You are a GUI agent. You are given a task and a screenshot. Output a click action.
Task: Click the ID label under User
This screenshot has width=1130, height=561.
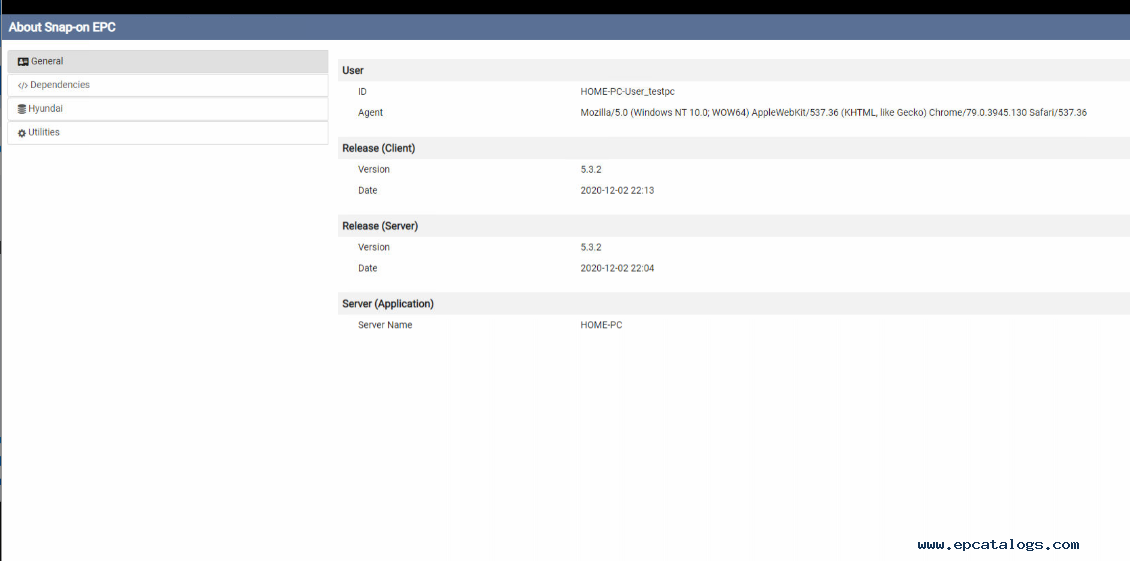coord(362,92)
